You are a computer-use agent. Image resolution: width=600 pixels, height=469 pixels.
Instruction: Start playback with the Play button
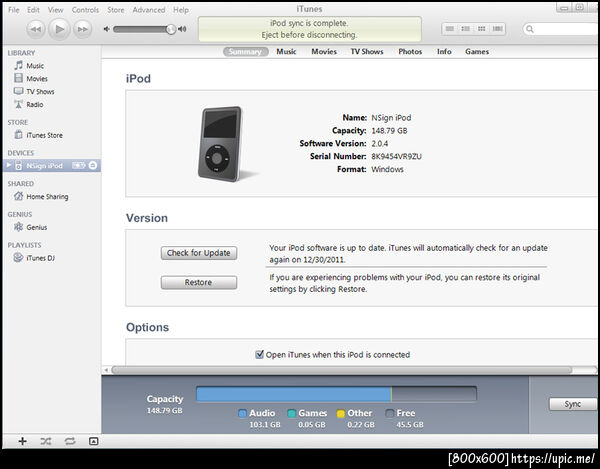(59, 29)
